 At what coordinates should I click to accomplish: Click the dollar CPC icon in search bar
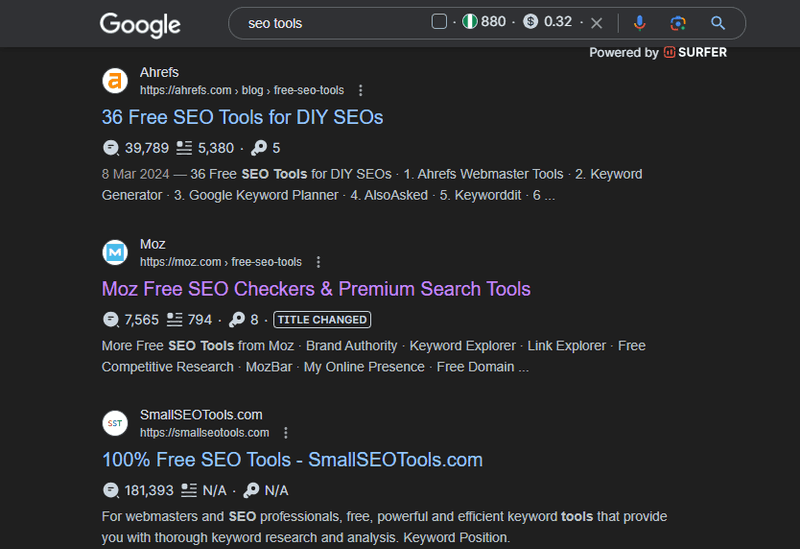[x=531, y=22]
